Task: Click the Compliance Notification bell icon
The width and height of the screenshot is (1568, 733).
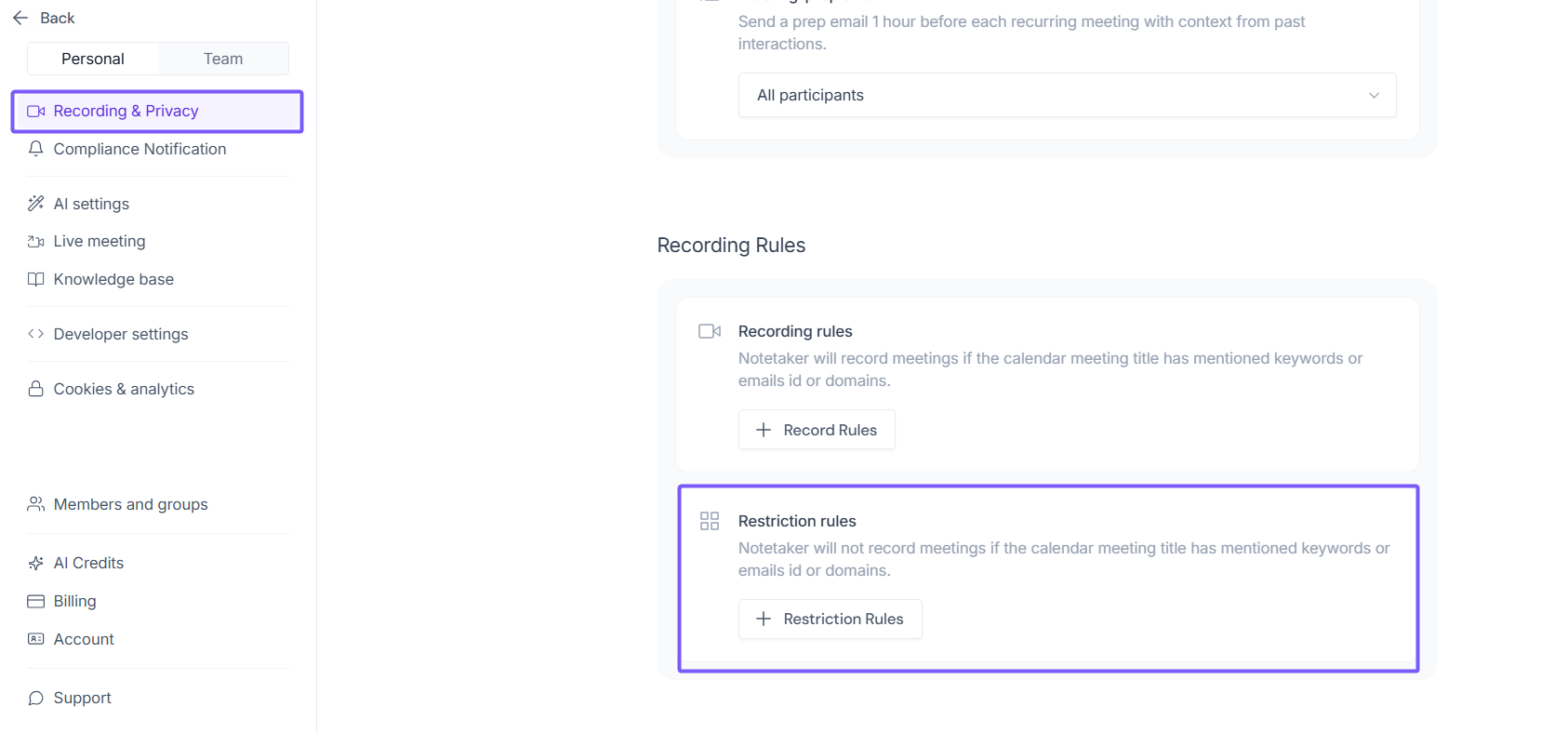Action: [x=36, y=149]
